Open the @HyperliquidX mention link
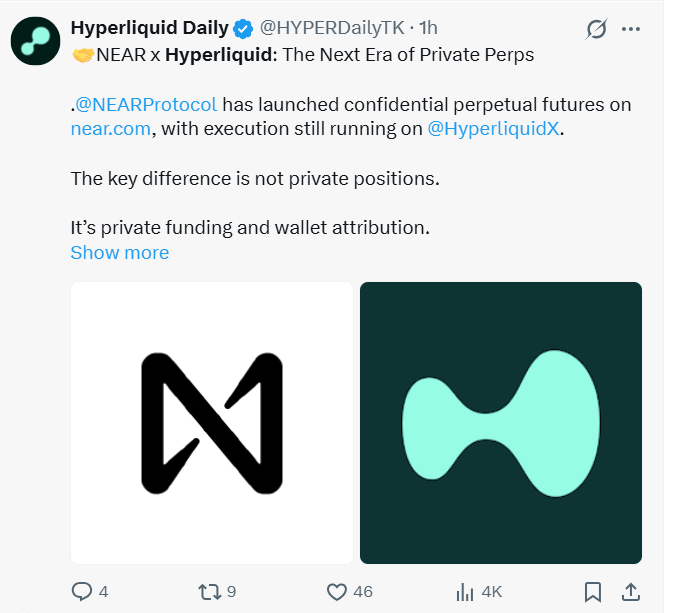Image resolution: width=679 pixels, height=613 pixels. tap(493, 129)
